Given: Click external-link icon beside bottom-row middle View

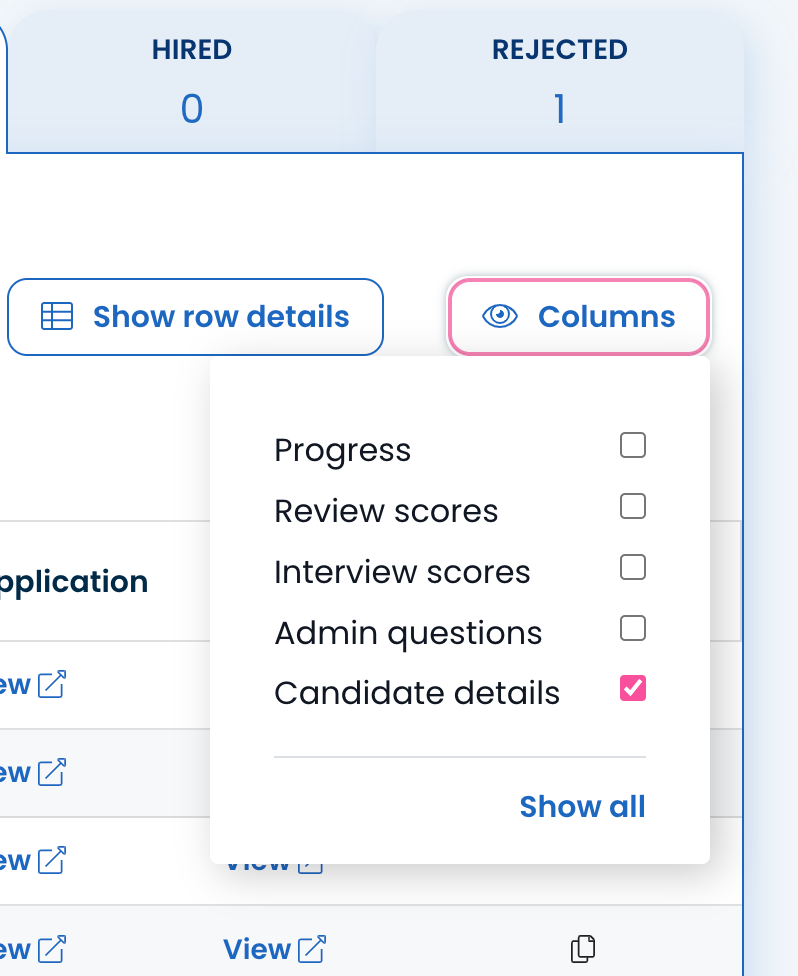Looking at the screenshot, I should [313, 948].
